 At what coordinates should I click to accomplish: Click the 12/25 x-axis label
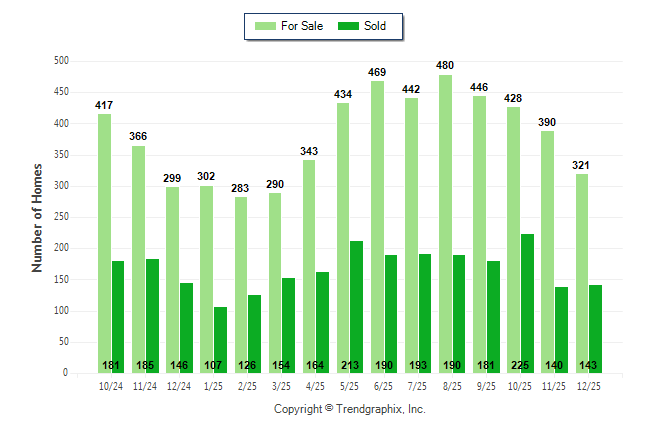[x=588, y=385]
